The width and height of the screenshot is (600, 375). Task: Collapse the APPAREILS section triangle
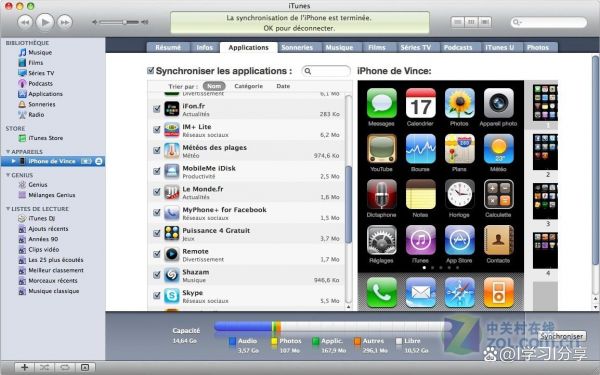point(8,152)
